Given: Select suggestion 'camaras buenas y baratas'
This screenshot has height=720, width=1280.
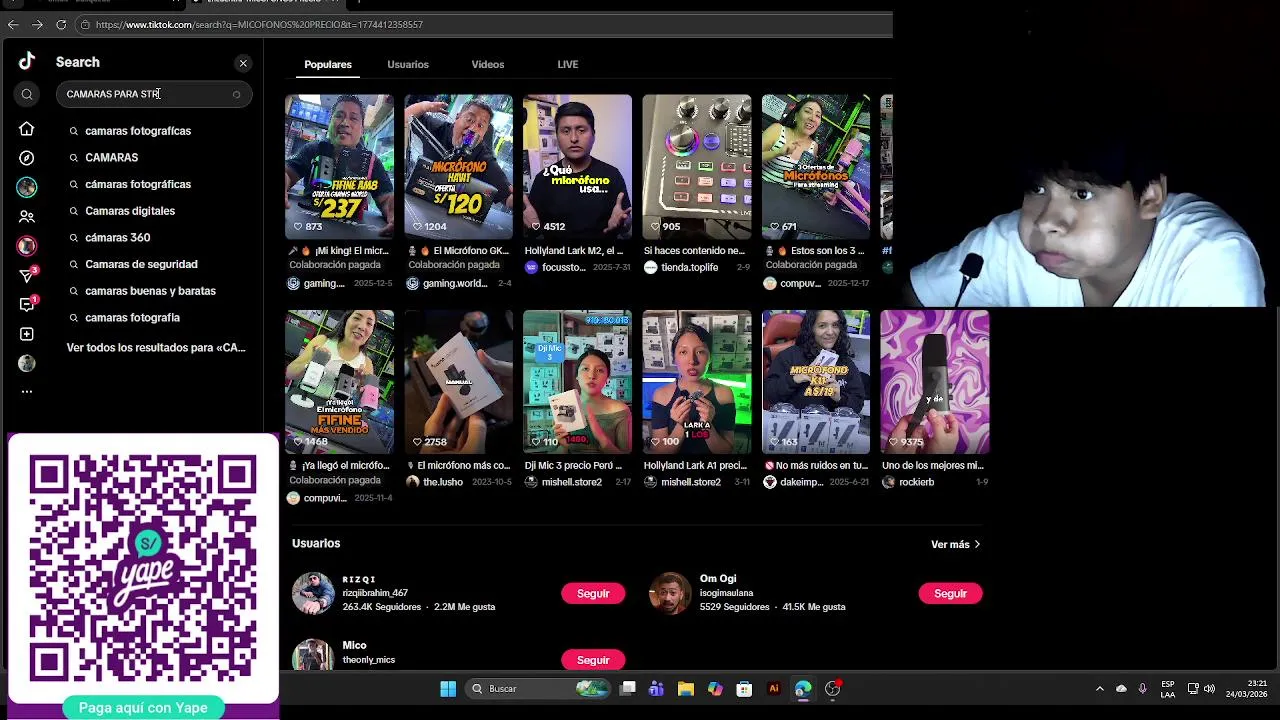Looking at the screenshot, I should tap(150, 291).
